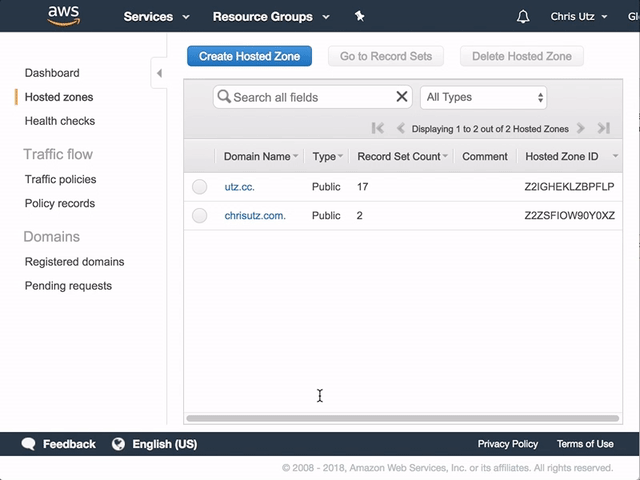Open column options arrow after Hosted Zone ID
The height and width of the screenshot is (480, 640).
615,156
